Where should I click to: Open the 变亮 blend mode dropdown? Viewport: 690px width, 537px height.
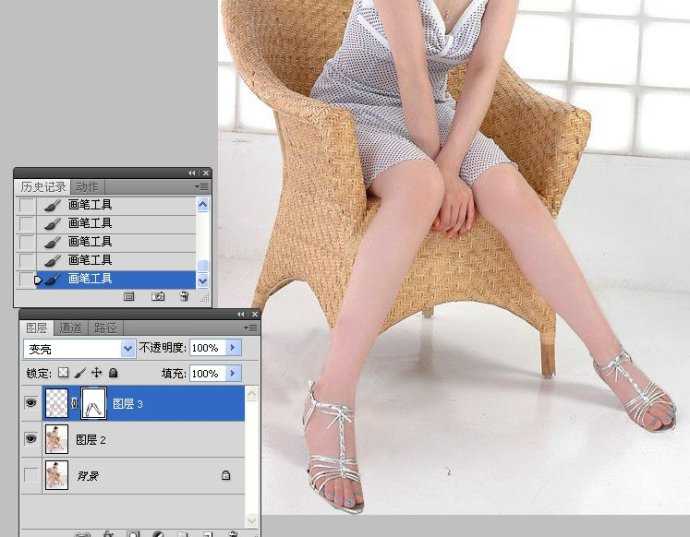click(x=80, y=349)
